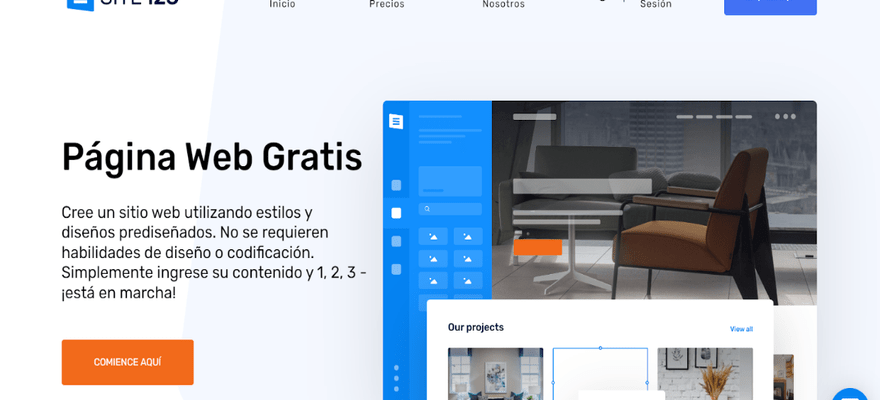Screen dimensions: 880x400
Task: Click the three-dot menu in the mockup image
Action: click(x=785, y=117)
